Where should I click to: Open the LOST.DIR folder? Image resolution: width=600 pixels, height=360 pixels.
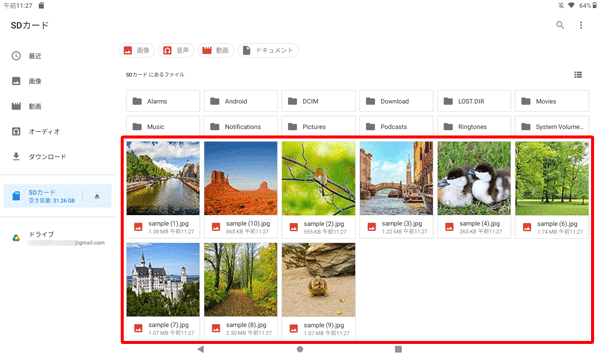pyautogui.click(x=474, y=101)
